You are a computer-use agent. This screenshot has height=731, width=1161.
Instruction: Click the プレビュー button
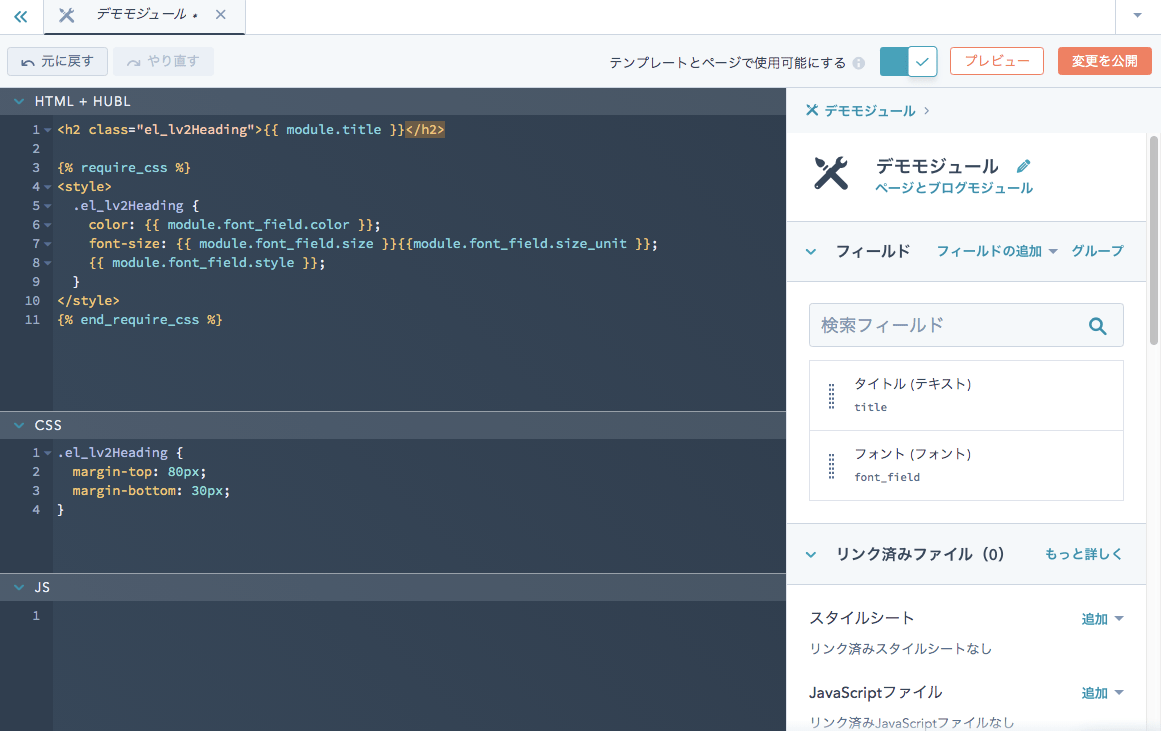pyautogui.click(x=996, y=61)
